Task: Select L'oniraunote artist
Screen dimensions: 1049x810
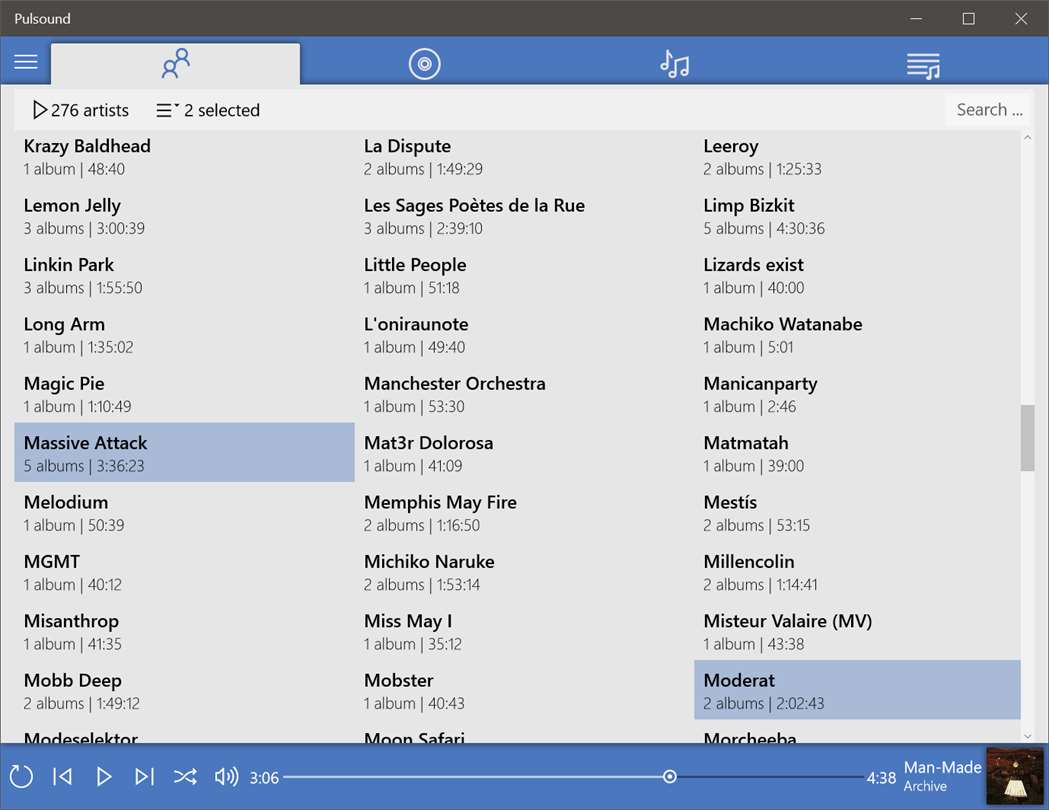Action: coord(524,334)
